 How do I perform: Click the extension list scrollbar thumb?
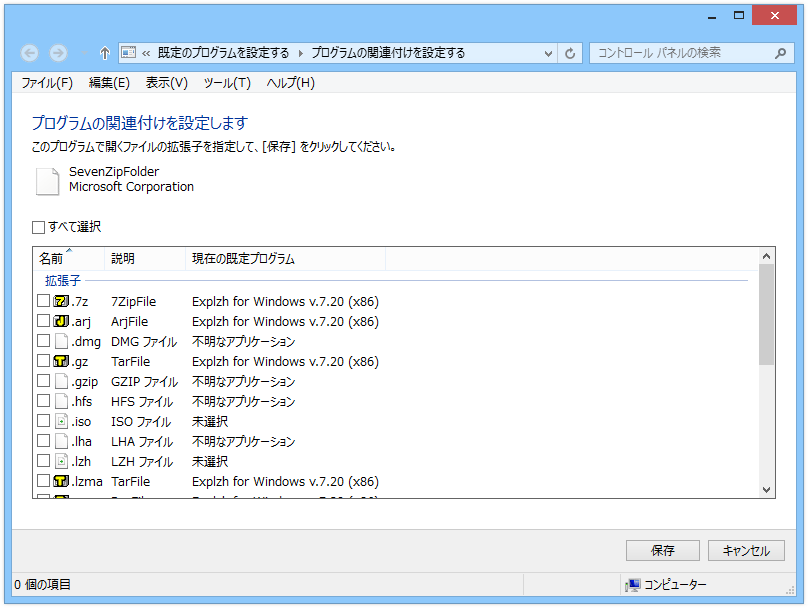point(766,315)
